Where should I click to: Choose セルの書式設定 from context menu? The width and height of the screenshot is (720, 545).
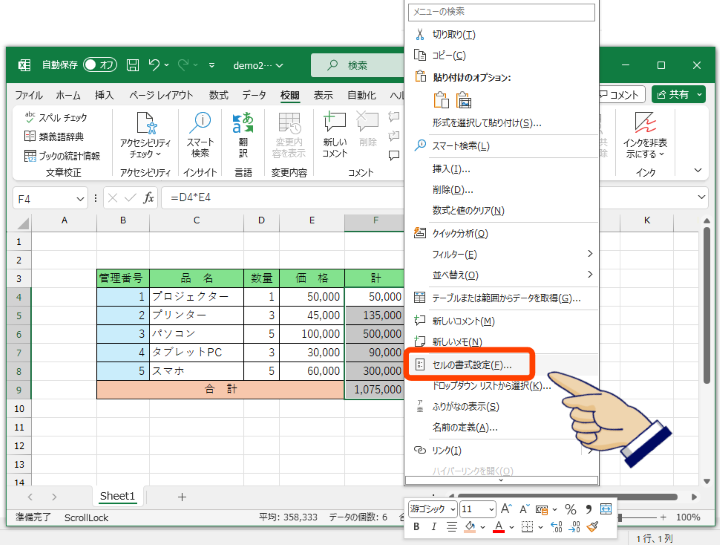coord(472,365)
